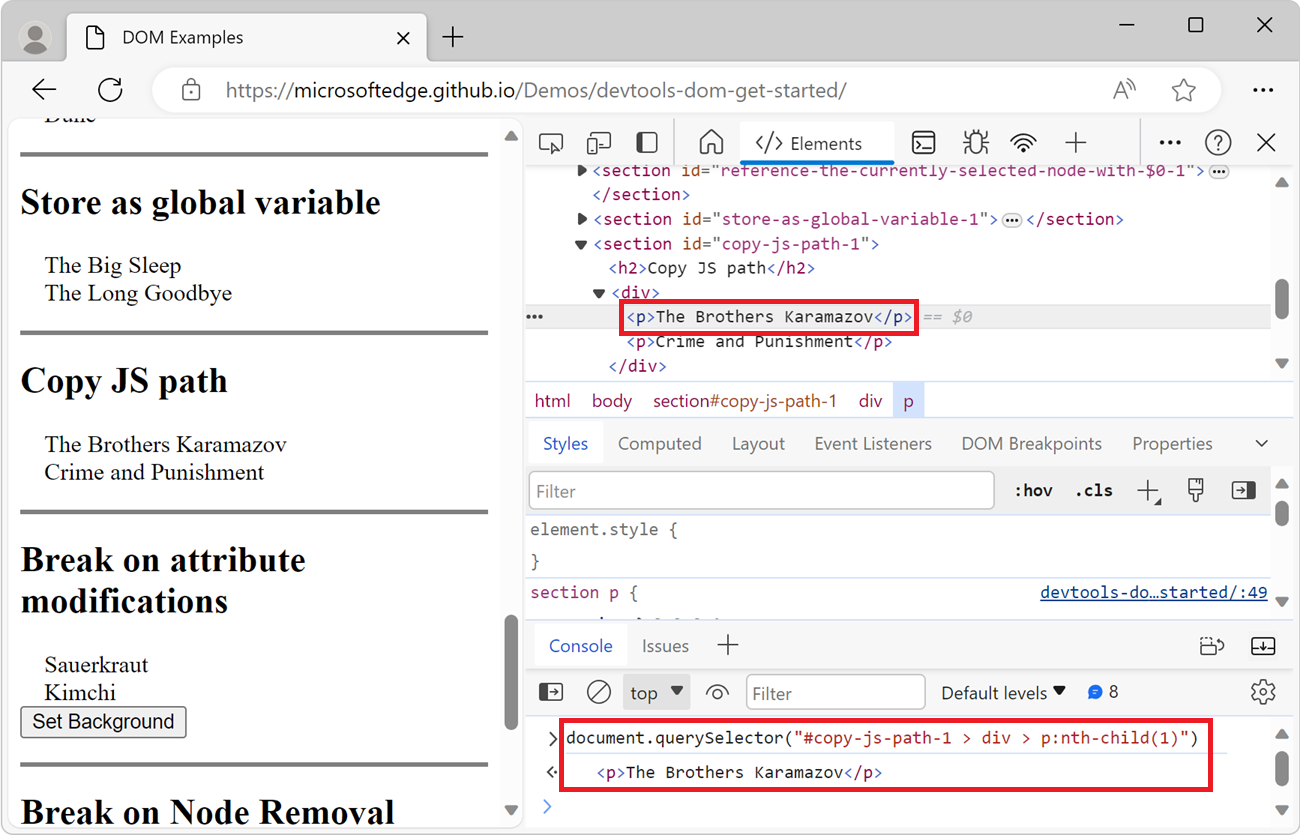Add a new style rule in Styles

click(x=1149, y=490)
